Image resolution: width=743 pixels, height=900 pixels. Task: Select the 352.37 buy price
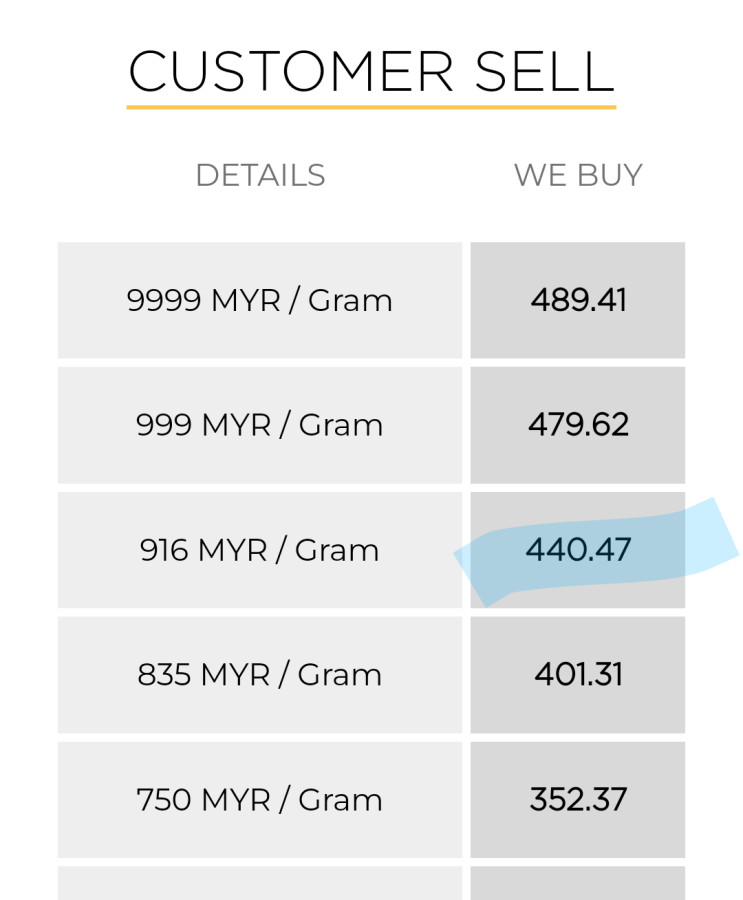point(578,800)
